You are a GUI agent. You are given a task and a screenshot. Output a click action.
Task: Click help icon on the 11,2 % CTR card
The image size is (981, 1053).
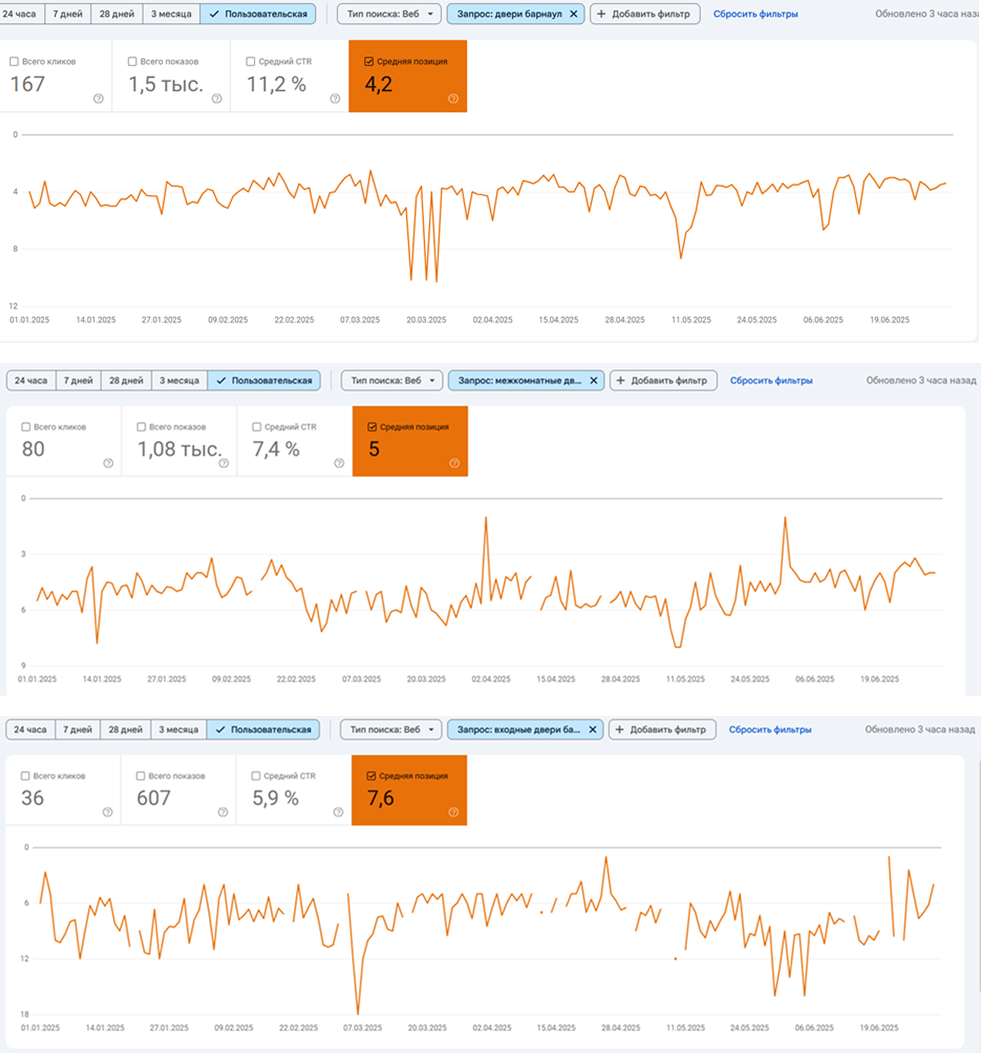coord(335,98)
